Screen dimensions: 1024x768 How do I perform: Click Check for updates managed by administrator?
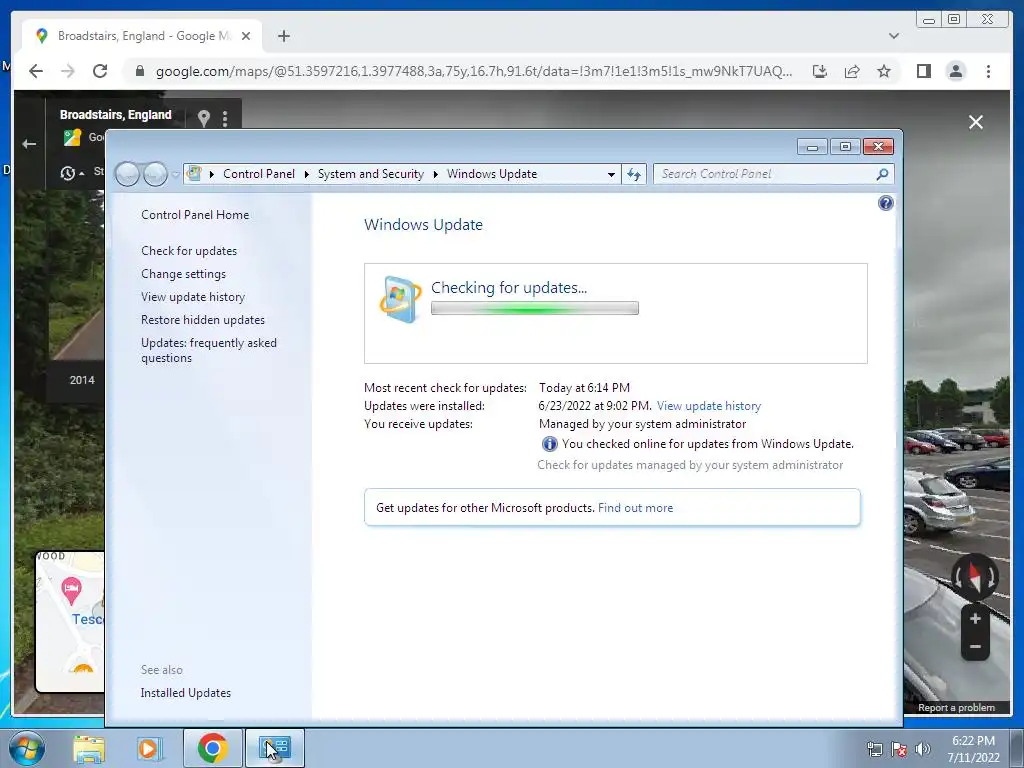click(690, 465)
